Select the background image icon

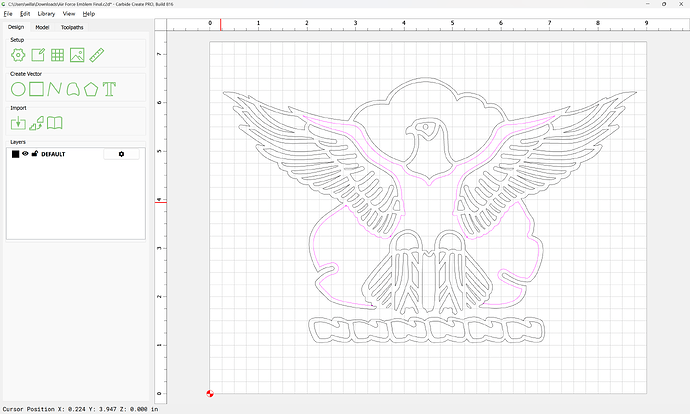point(77,55)
